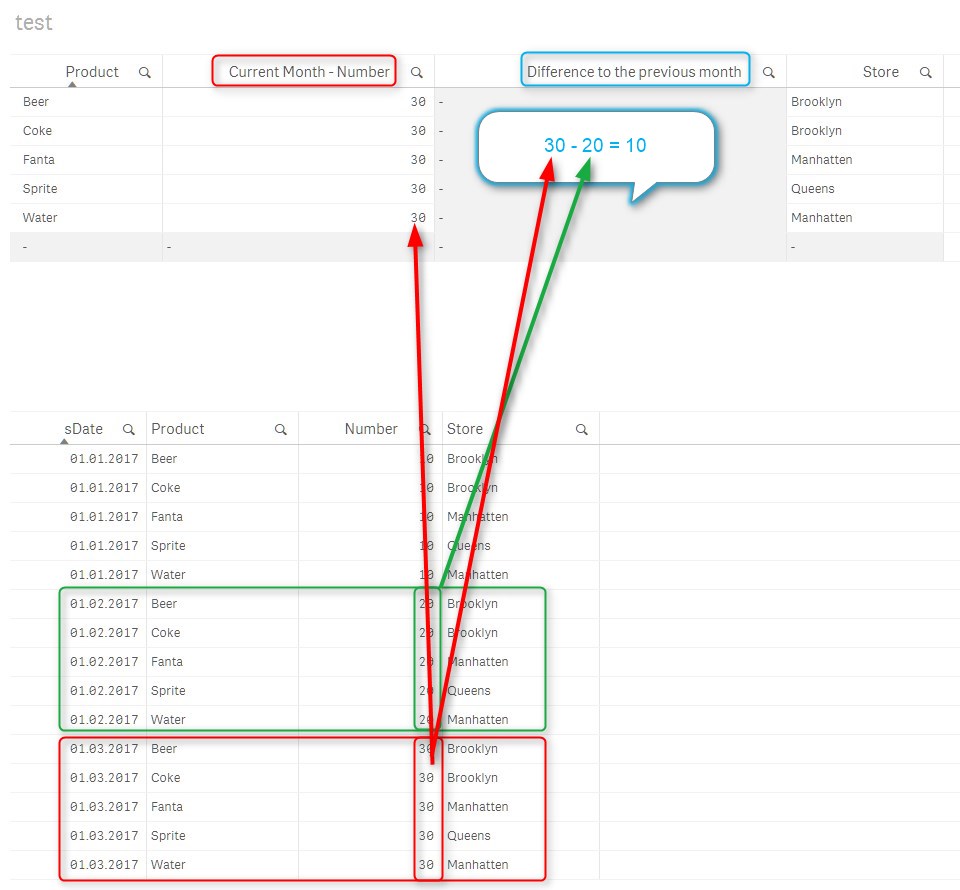960x890 pixels.
Task: Search the Store column in top table
Action: pos(925,72)
